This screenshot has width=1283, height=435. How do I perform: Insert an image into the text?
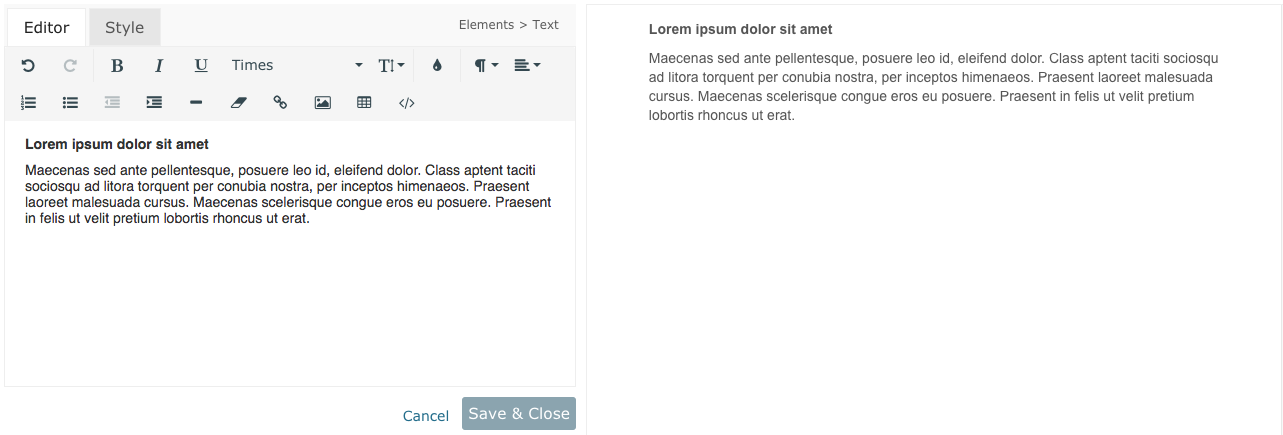point(322,102)
